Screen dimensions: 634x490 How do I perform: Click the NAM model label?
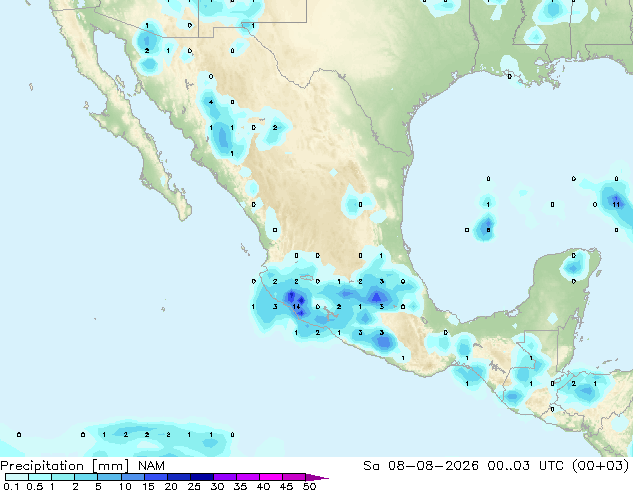152,466
